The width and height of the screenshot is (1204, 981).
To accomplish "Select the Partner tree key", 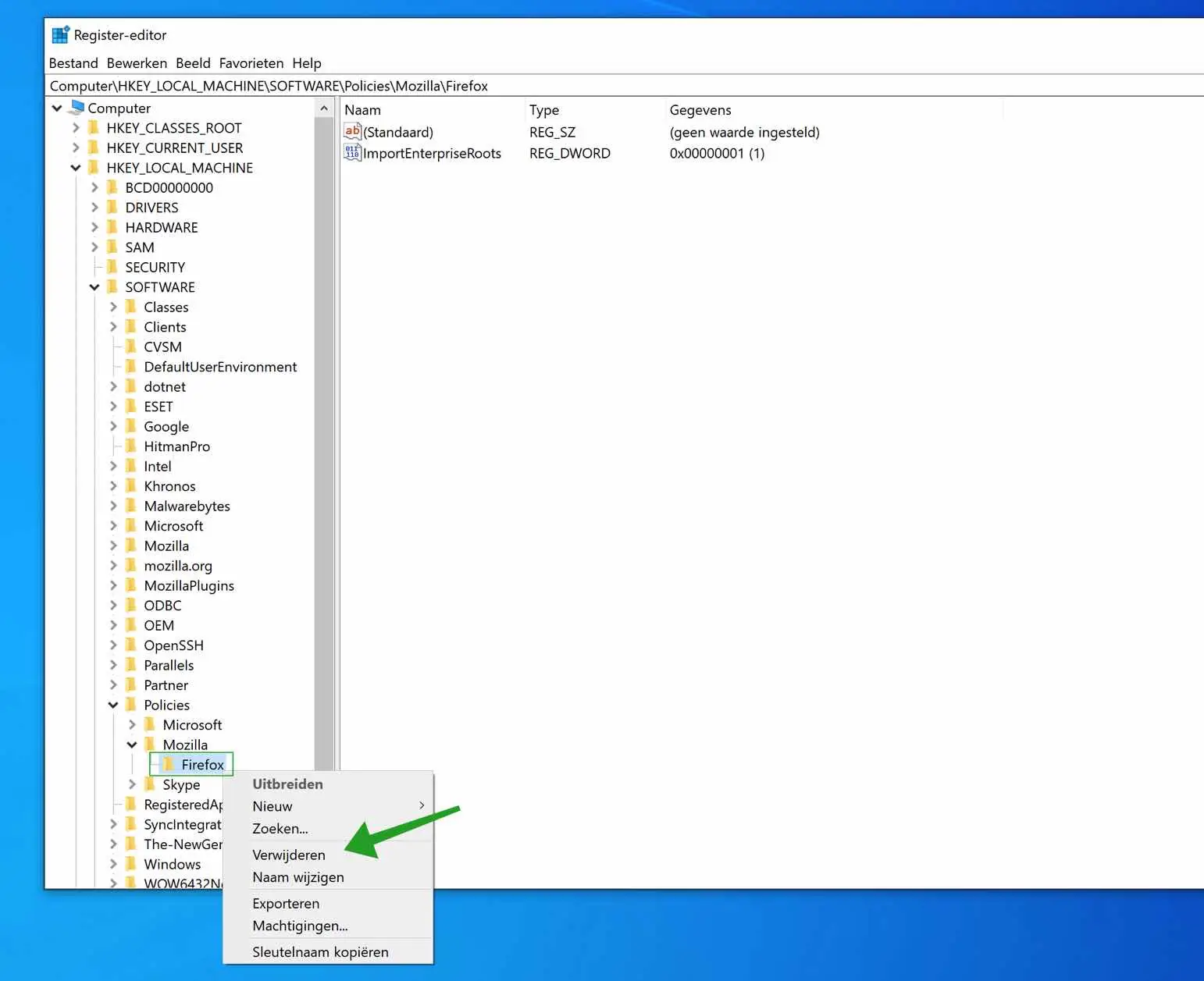I will [166, 684].
